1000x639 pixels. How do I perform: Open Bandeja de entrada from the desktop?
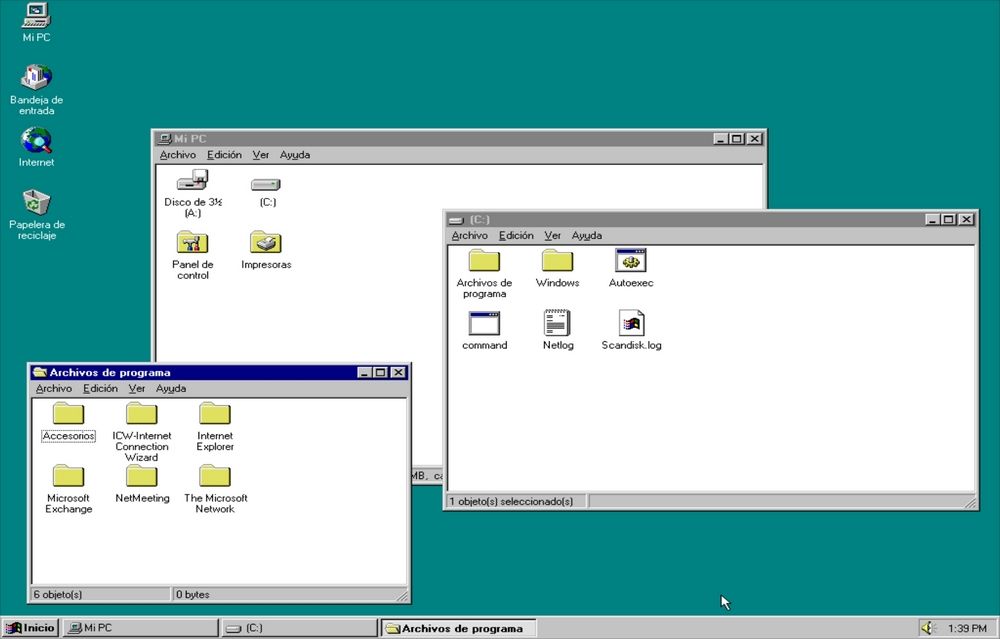[36, 78]
